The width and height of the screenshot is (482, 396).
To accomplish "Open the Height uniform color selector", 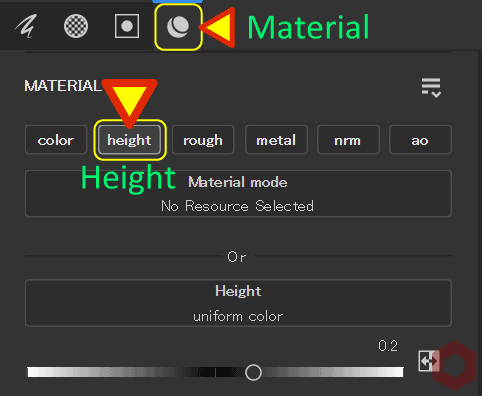I will coord(238,303).
